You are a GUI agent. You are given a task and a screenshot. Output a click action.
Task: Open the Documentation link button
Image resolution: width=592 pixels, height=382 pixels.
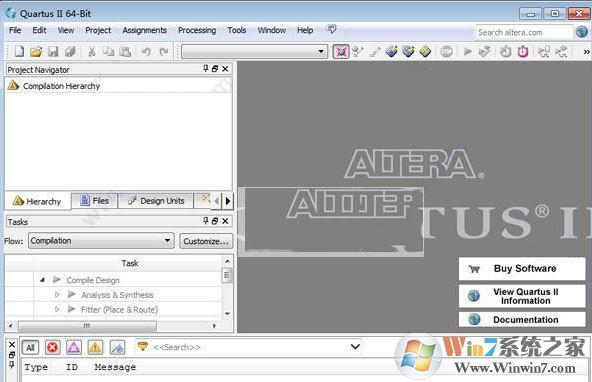coord(522,320)
